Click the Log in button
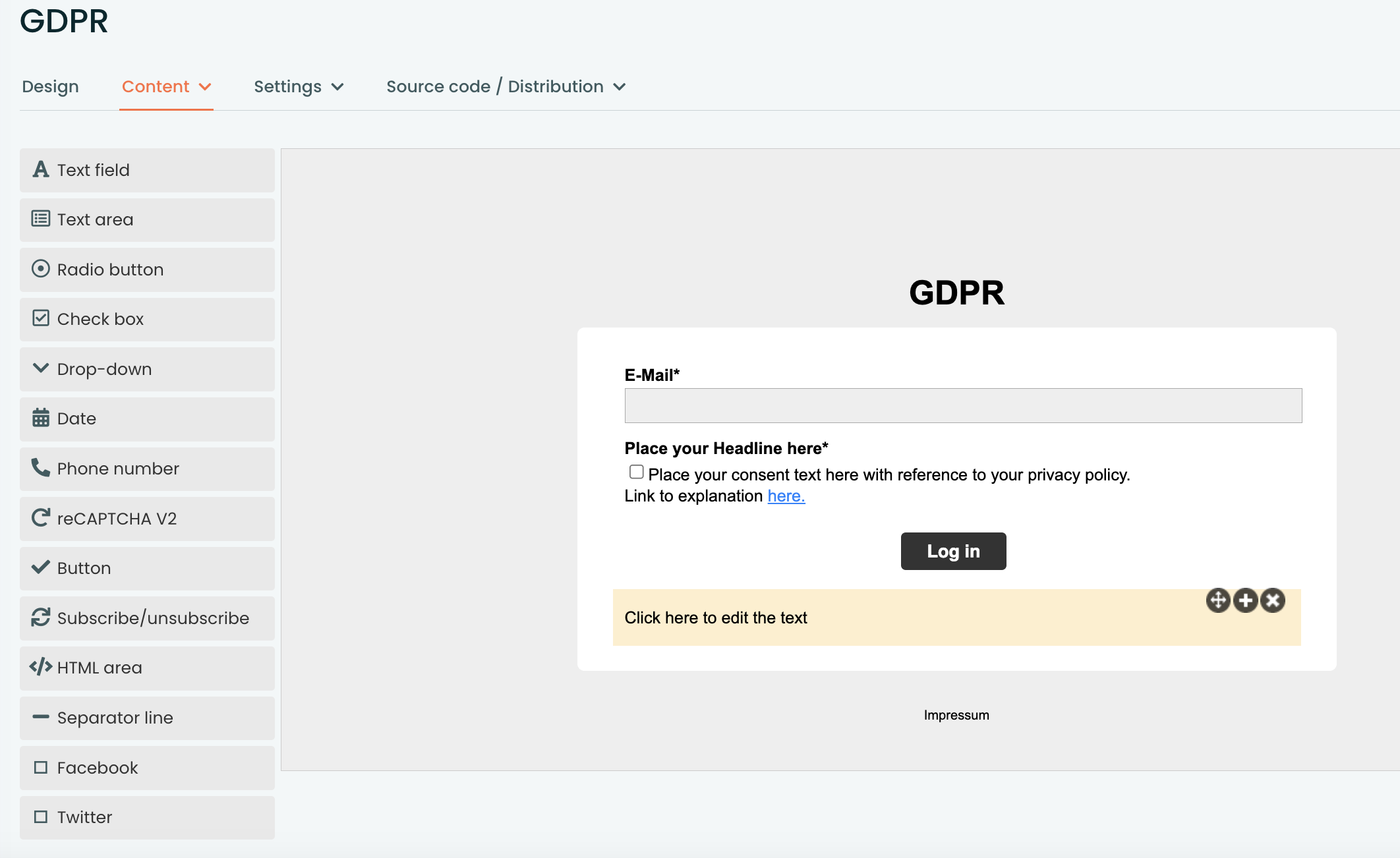Screen dimensions: 1400x858 coord(953,551)
